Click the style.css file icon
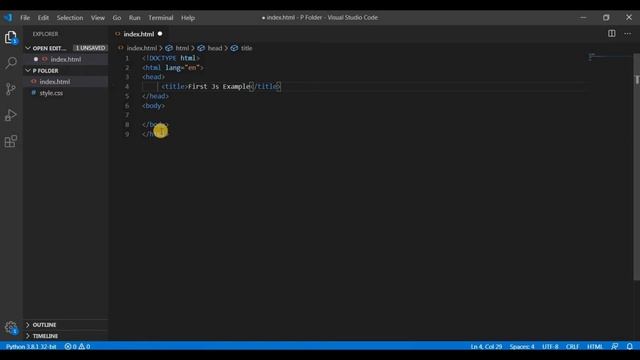 pos(34,93)
